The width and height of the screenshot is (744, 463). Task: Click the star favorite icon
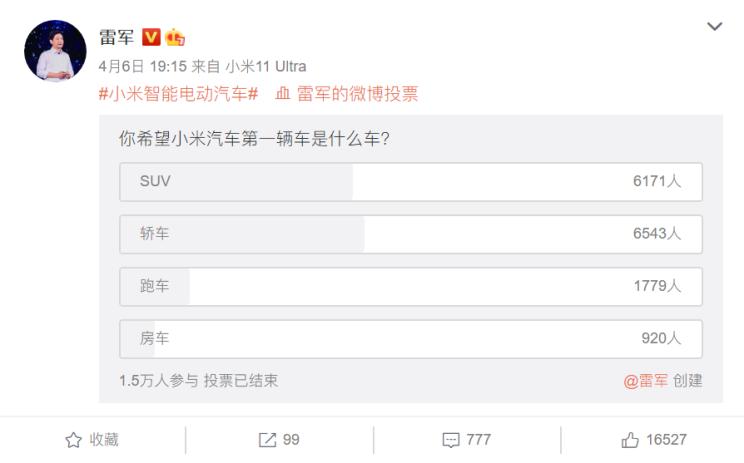73,440
